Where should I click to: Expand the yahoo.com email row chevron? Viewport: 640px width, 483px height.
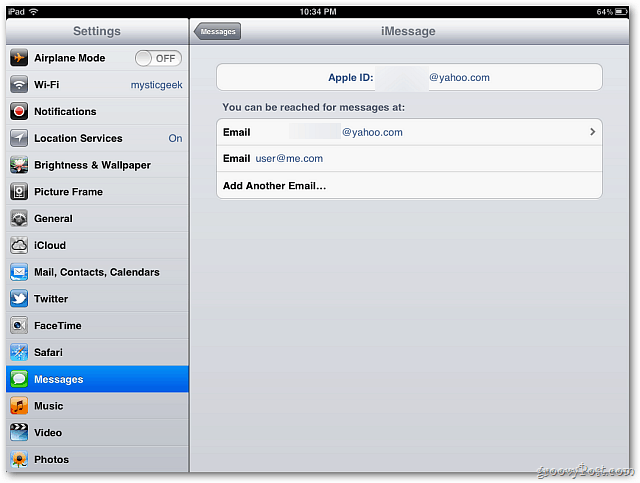[x=592, y=132]
